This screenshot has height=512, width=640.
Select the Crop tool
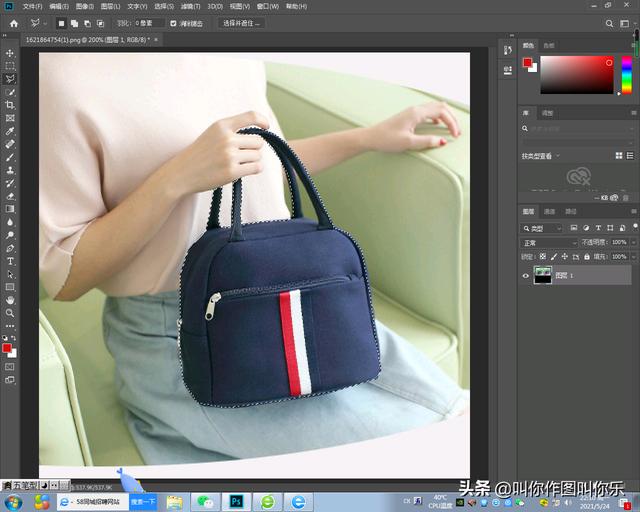coord(10,105)
